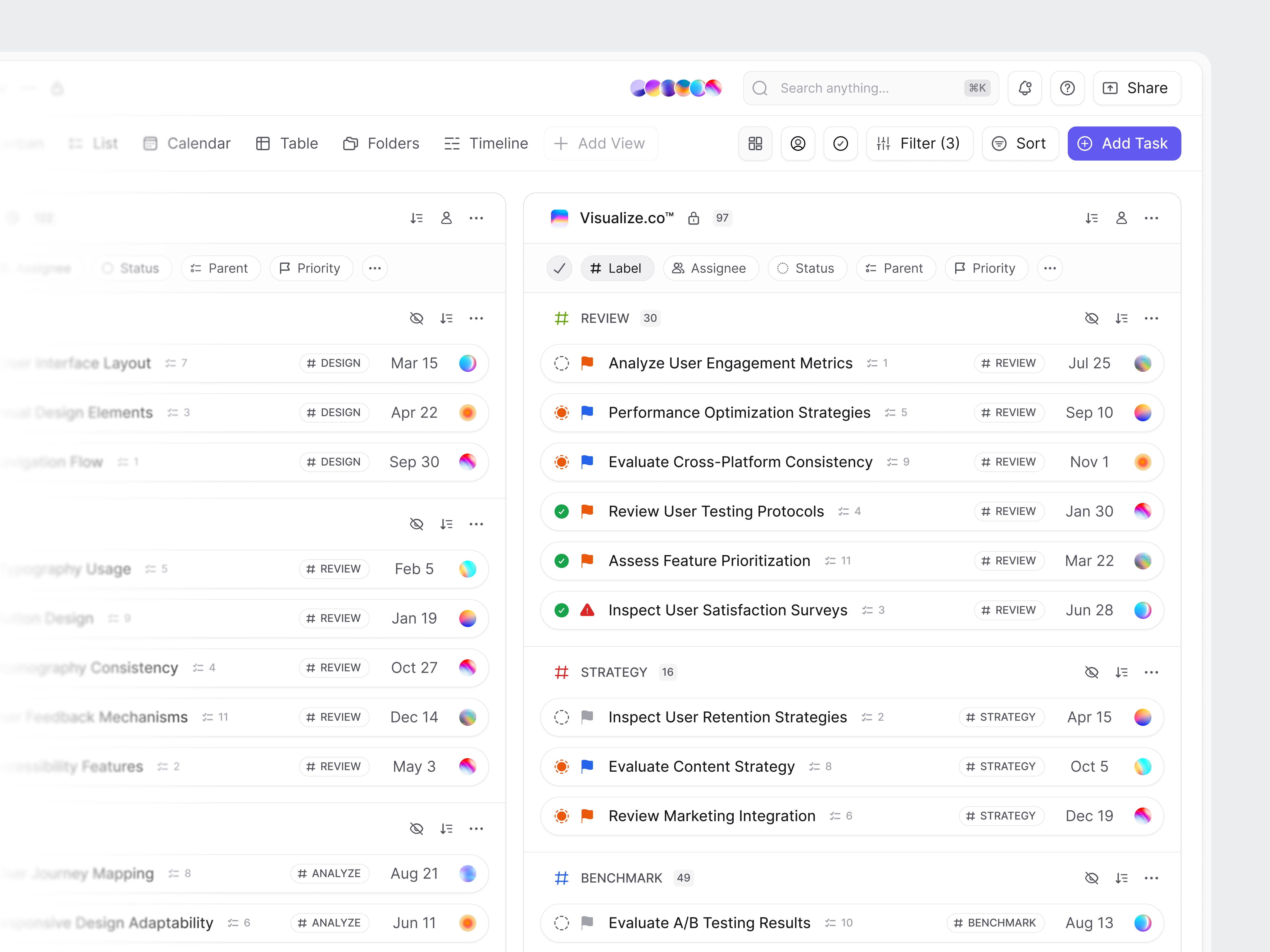Click the team avatars cluster in the top bar

click(675, 88)
